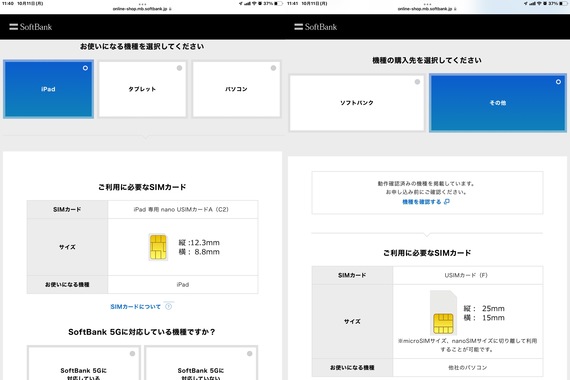Click the '横： 15mm' size text
570x380 pixels.
click(484, 318)
